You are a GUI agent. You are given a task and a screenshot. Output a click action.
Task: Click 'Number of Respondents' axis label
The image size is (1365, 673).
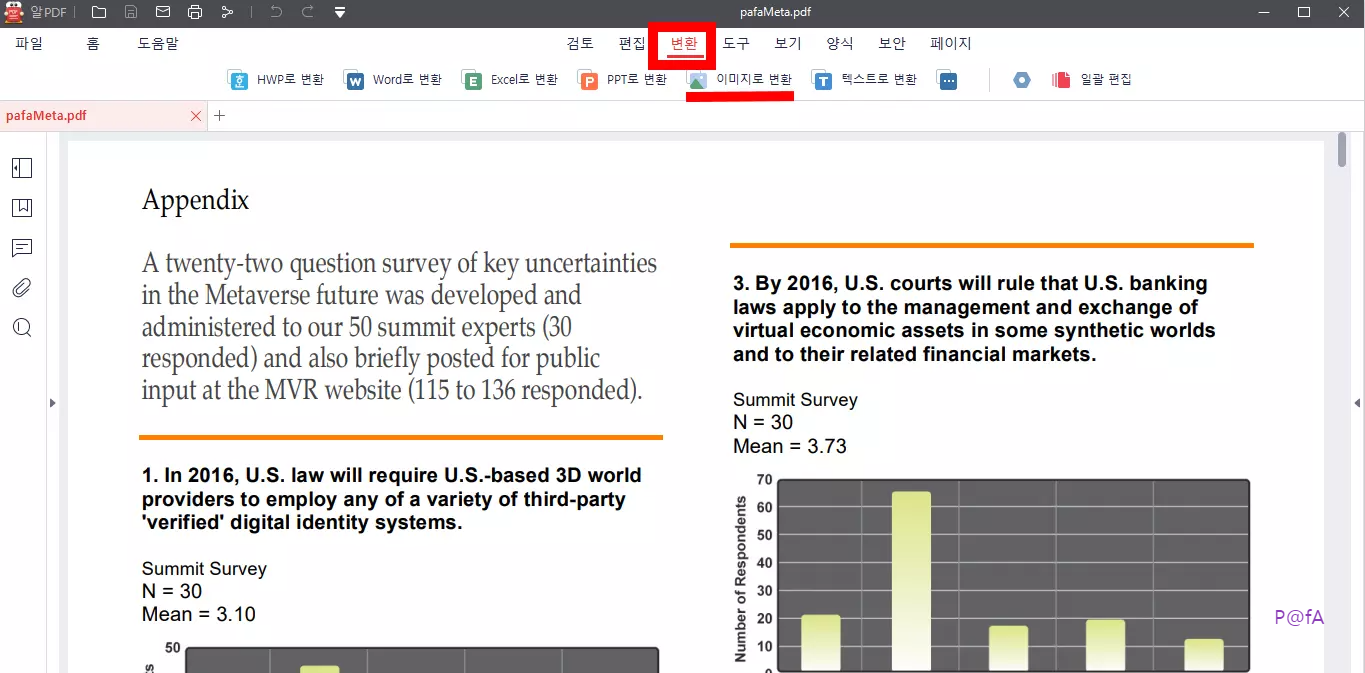pos(741,578)
